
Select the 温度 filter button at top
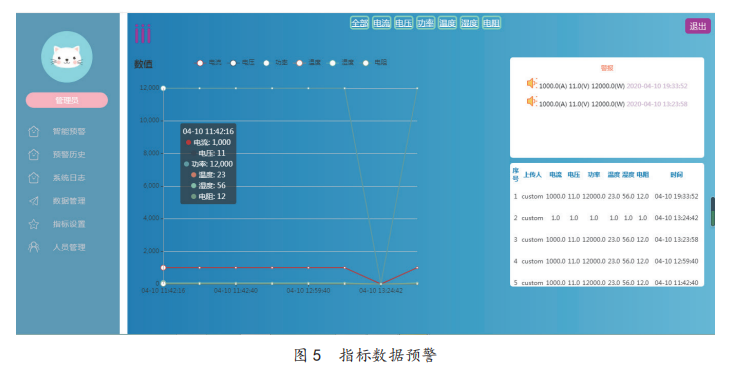(x=447, y=23)
